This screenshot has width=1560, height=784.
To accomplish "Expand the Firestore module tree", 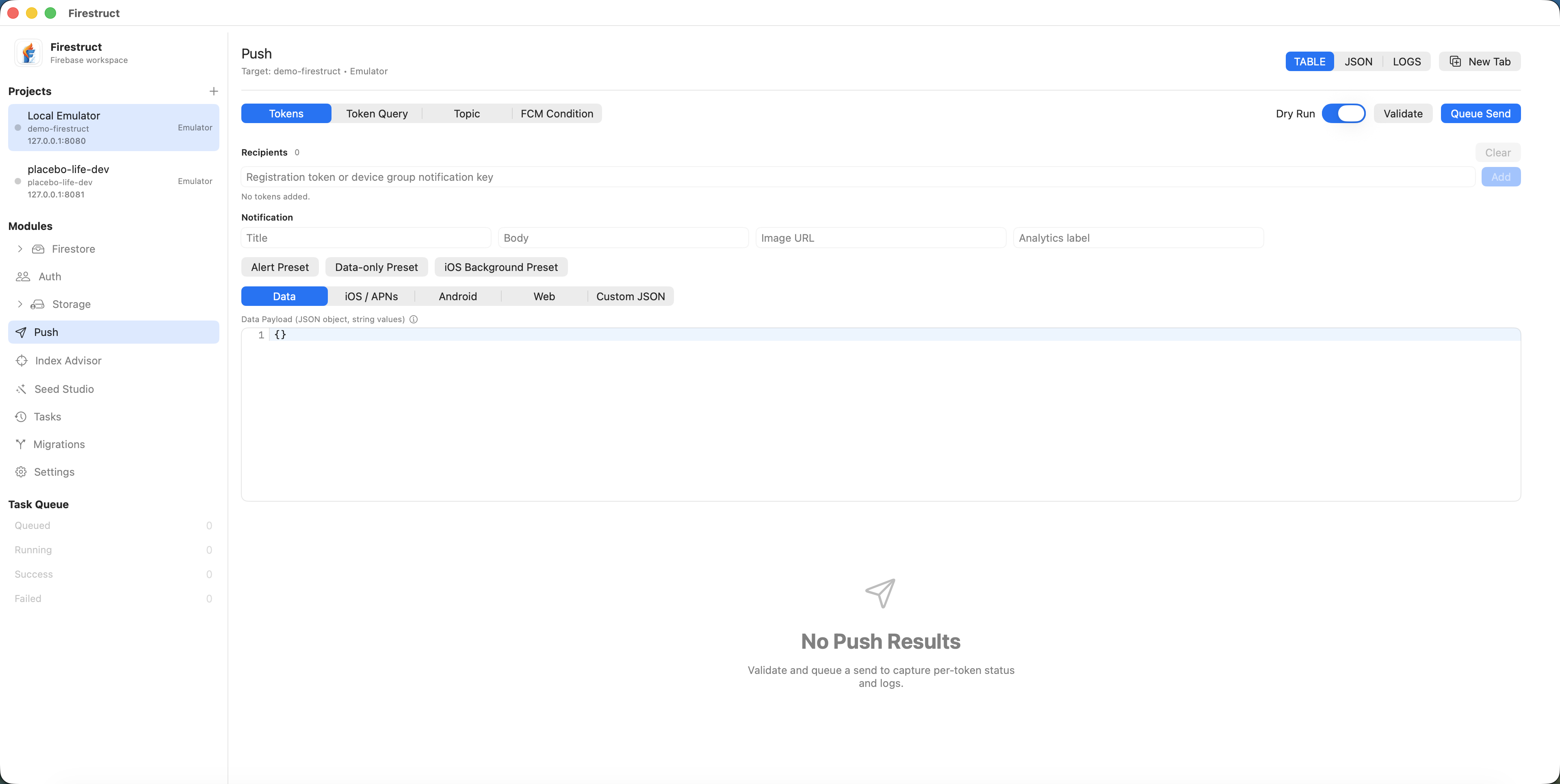I will point(20,249).
